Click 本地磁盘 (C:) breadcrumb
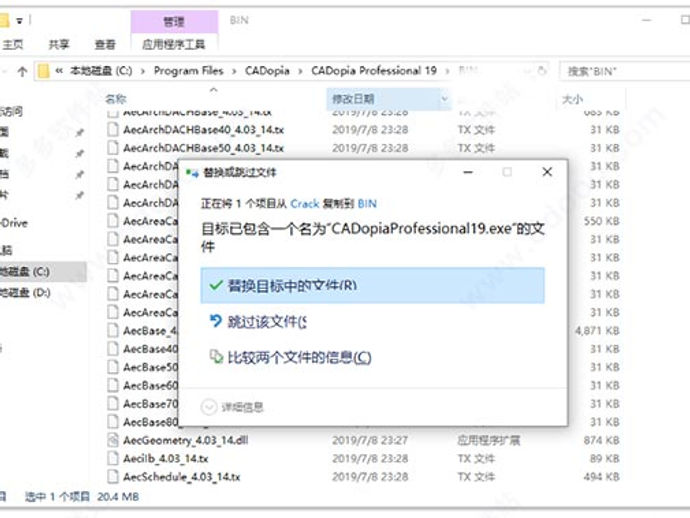Image resolution: width=690 pixels, height=518 pixels. click(101, 70)
